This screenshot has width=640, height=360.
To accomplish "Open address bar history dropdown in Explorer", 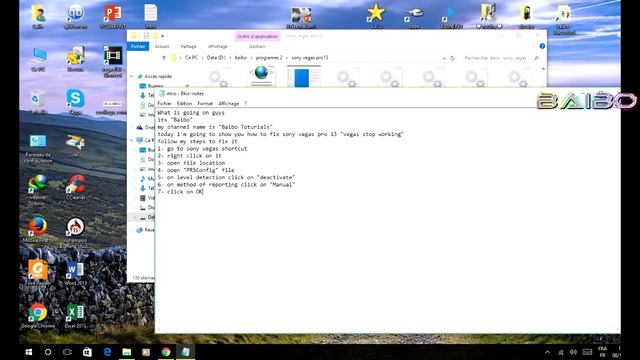I will 444,58.
